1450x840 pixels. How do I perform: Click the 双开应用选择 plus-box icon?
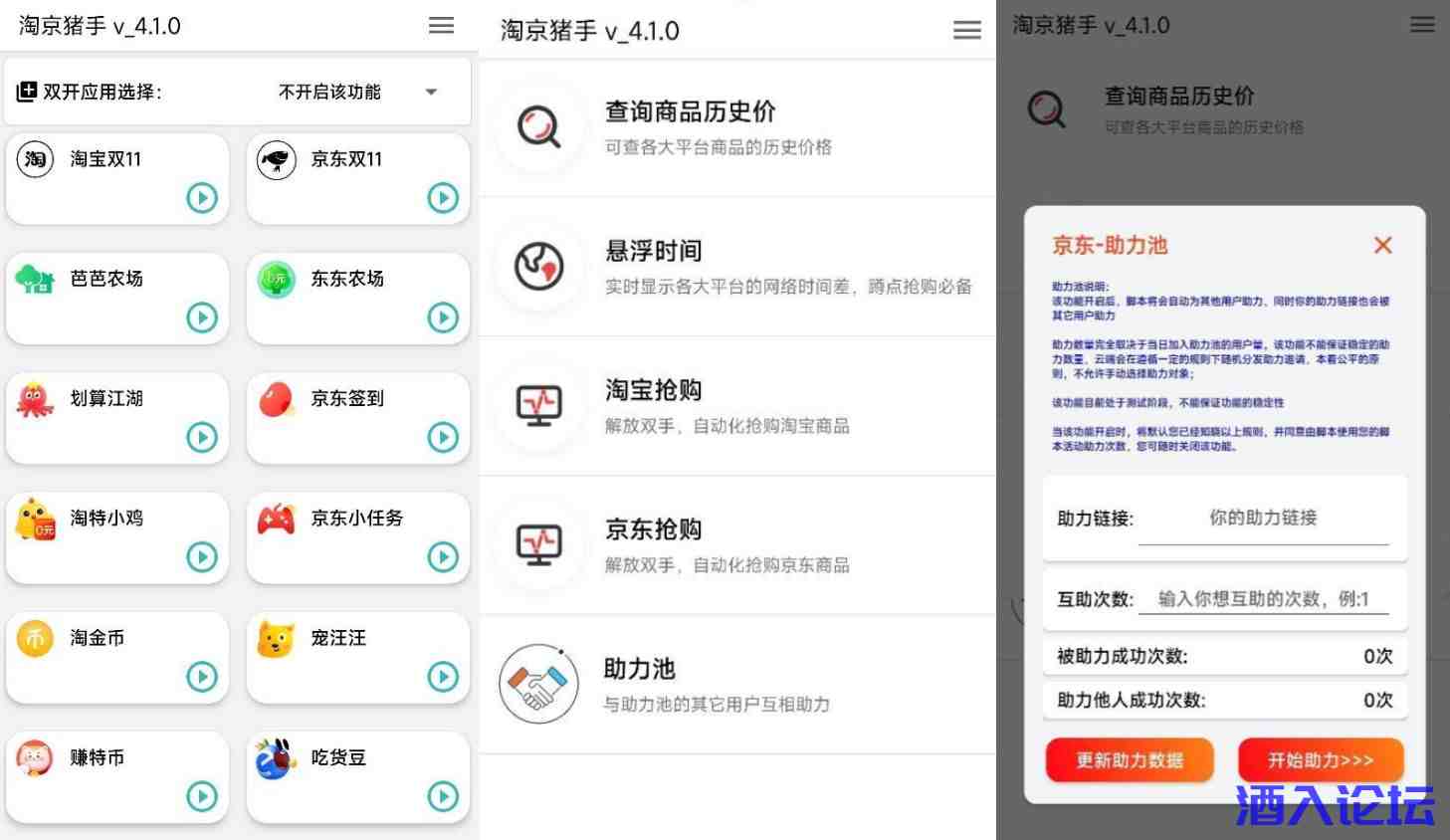click(x=27, y=92)
